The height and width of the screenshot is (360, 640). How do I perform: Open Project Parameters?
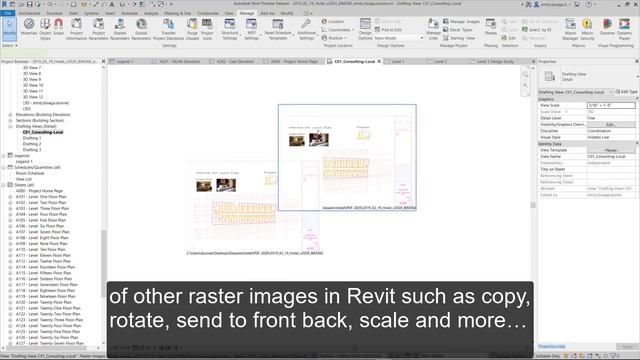pos(98,29)
